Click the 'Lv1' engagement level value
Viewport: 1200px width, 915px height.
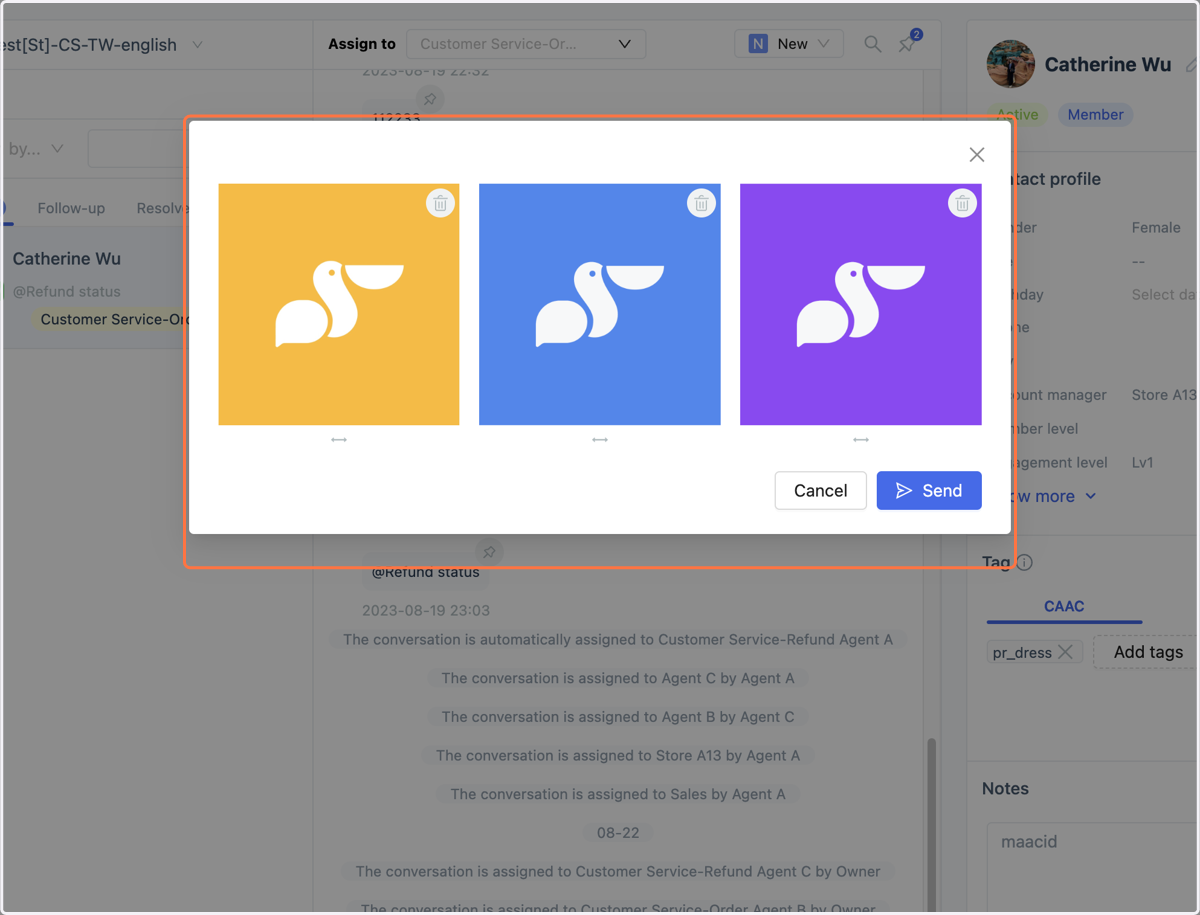pos(1142,463)
